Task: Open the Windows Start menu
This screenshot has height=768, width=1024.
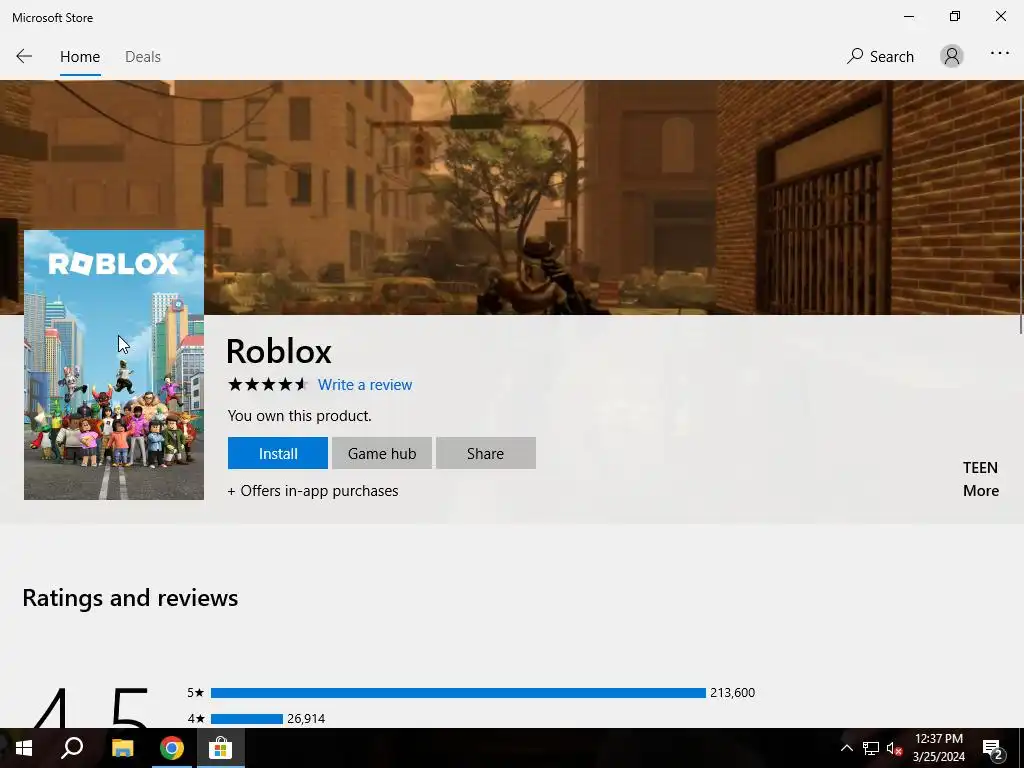Action: [24, 748]
